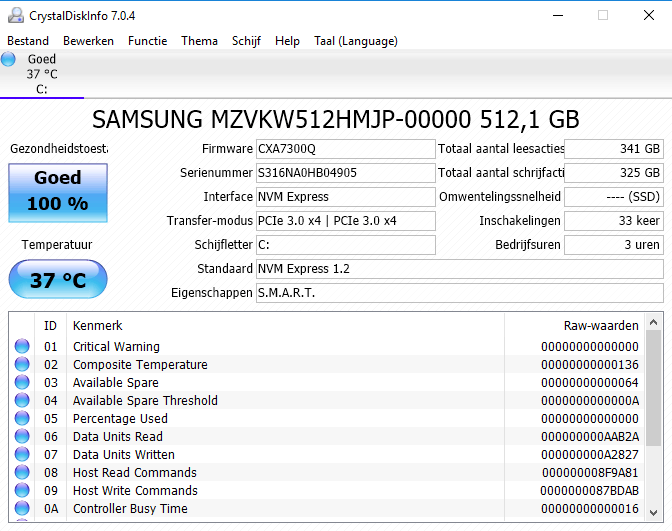Screen dimensions: 672x531
Task: Click the Gezondheidstoest. label
Action: point(59,149)
